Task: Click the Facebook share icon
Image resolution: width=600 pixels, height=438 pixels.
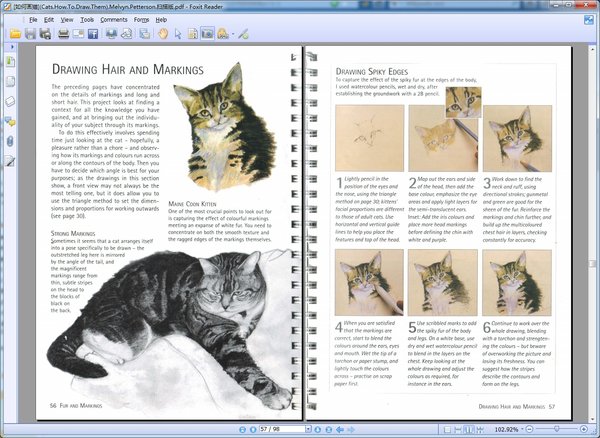Action: pos(93,34)
